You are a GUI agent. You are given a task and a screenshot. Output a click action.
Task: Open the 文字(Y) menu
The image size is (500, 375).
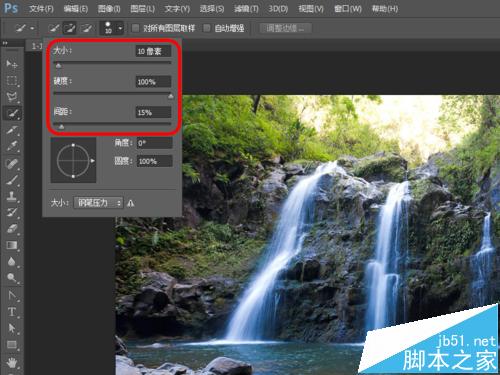coord(177,9)
